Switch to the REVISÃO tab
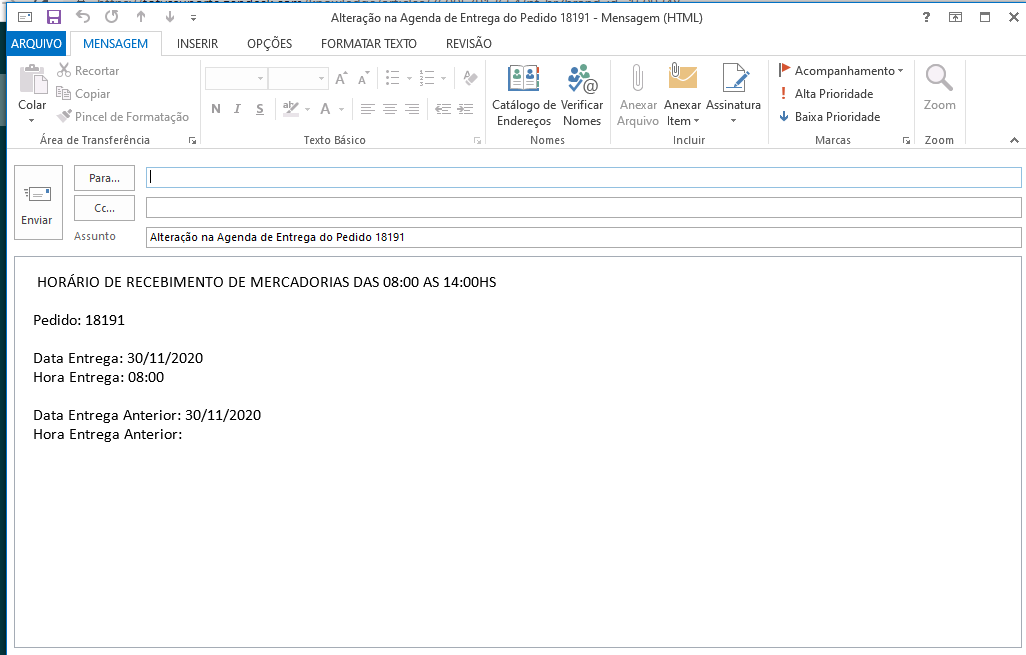The image size is (1026, 655). (x=469, y=44)
